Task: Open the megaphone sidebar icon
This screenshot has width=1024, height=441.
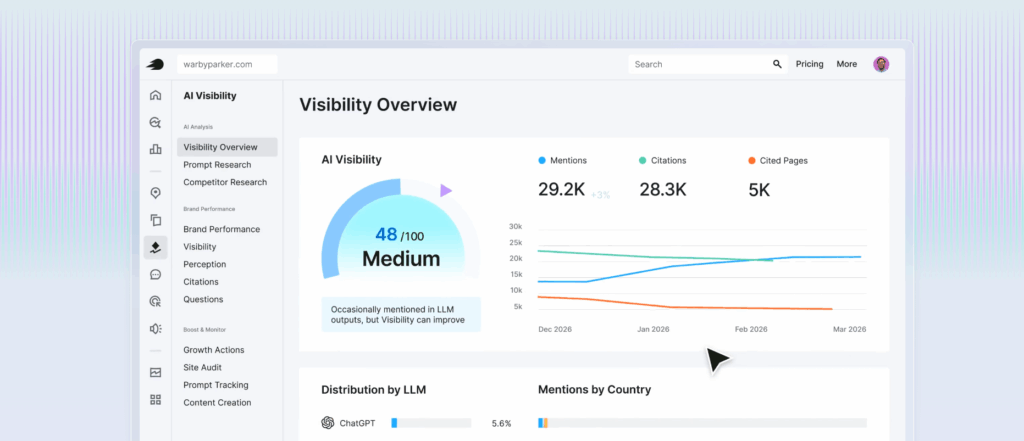Action: pos(155,329)
